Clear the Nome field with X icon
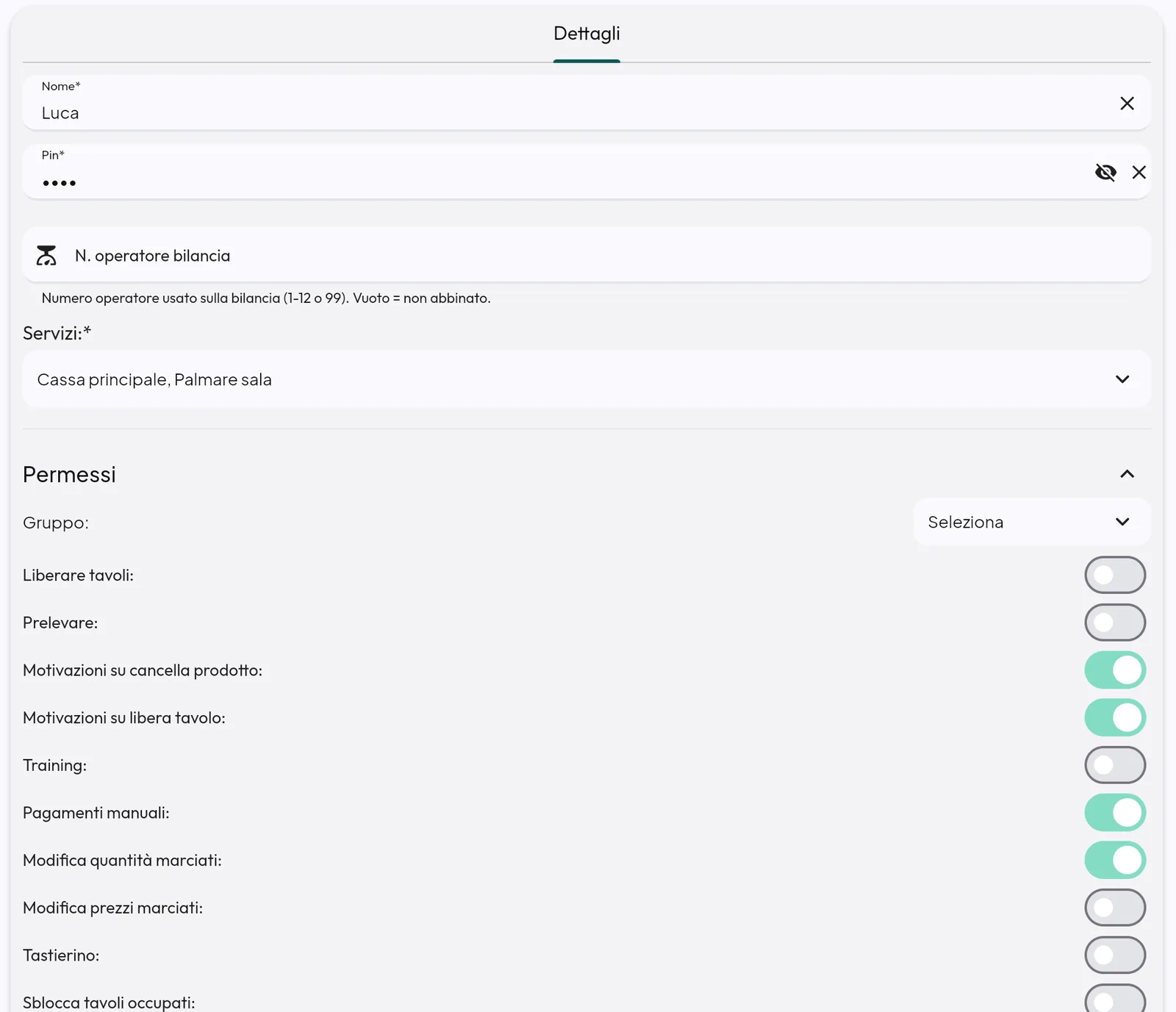The width and height of the screenshot is (1176, 1012). (1127, 104)
